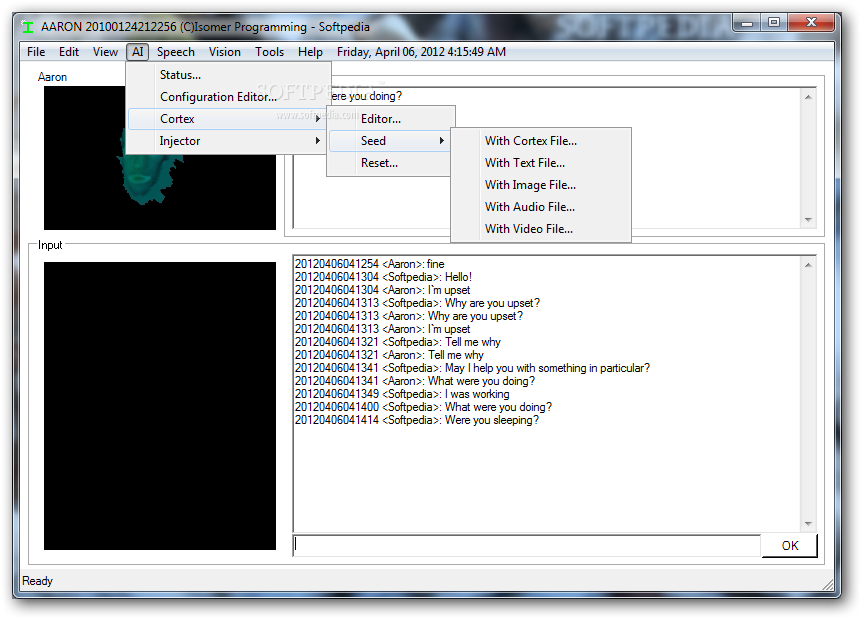
Task: Open the View menu
Action: (x=105, y=52)
